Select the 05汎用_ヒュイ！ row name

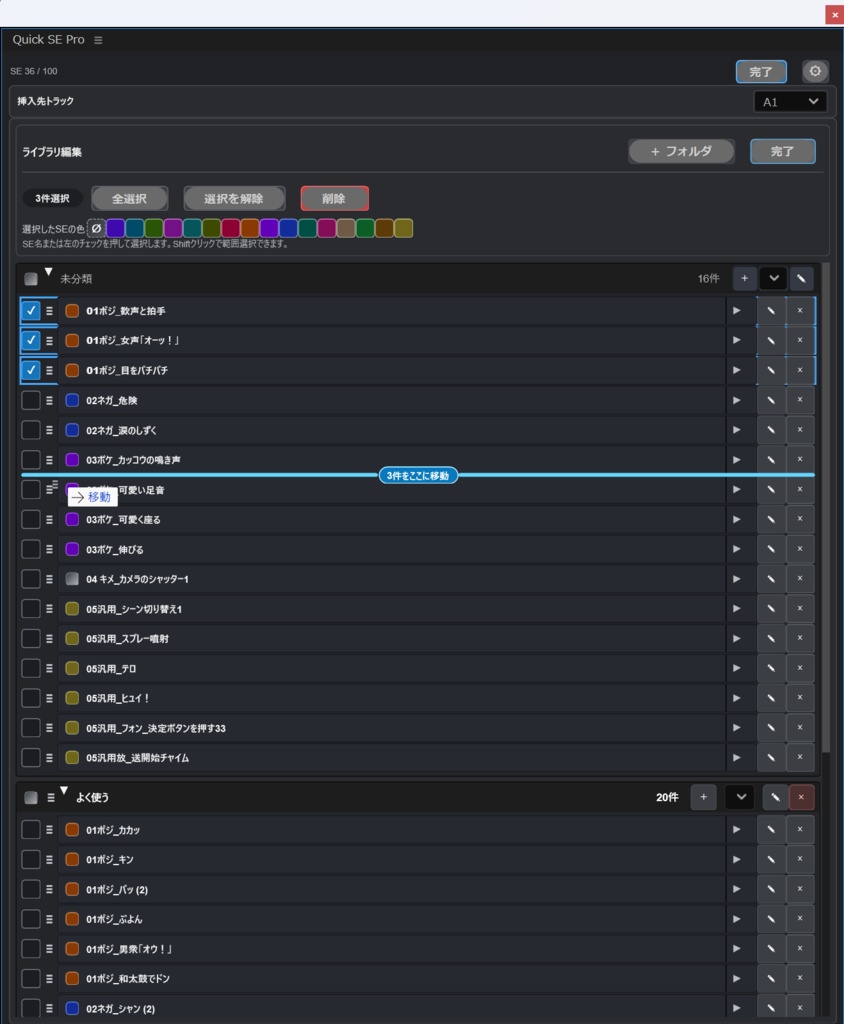coord(118,698)
